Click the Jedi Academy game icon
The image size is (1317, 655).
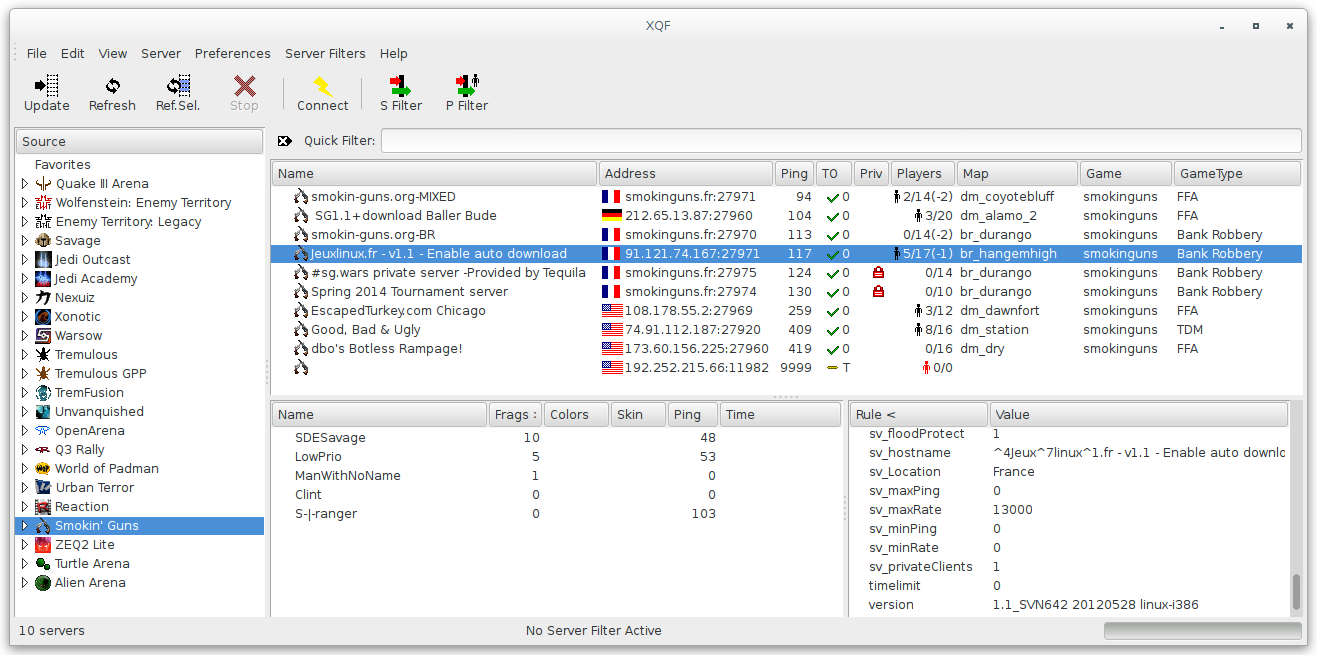(43, 279)
